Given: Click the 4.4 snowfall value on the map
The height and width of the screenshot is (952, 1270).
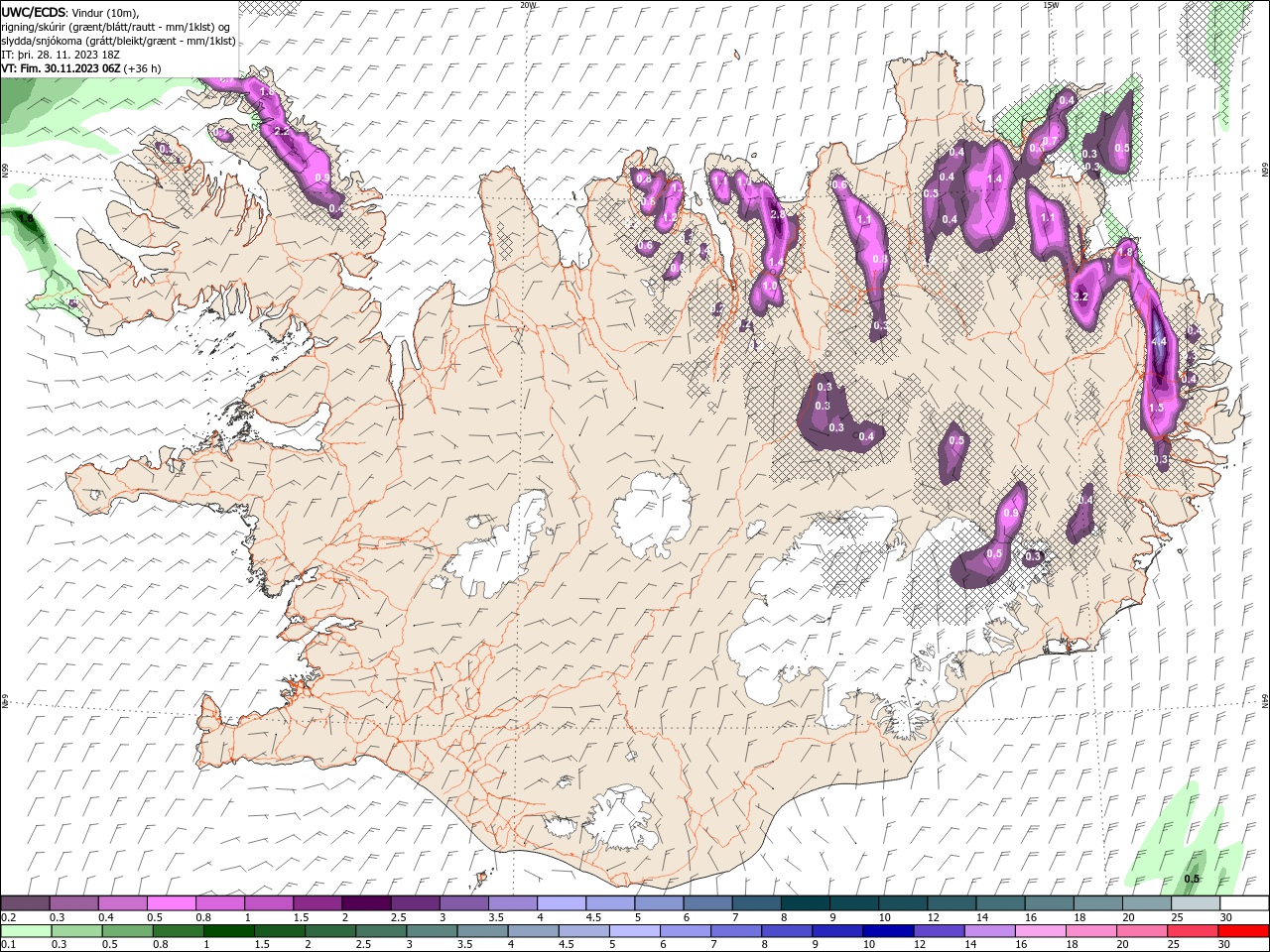Looking at the screenshot, I should point(1159,341).
